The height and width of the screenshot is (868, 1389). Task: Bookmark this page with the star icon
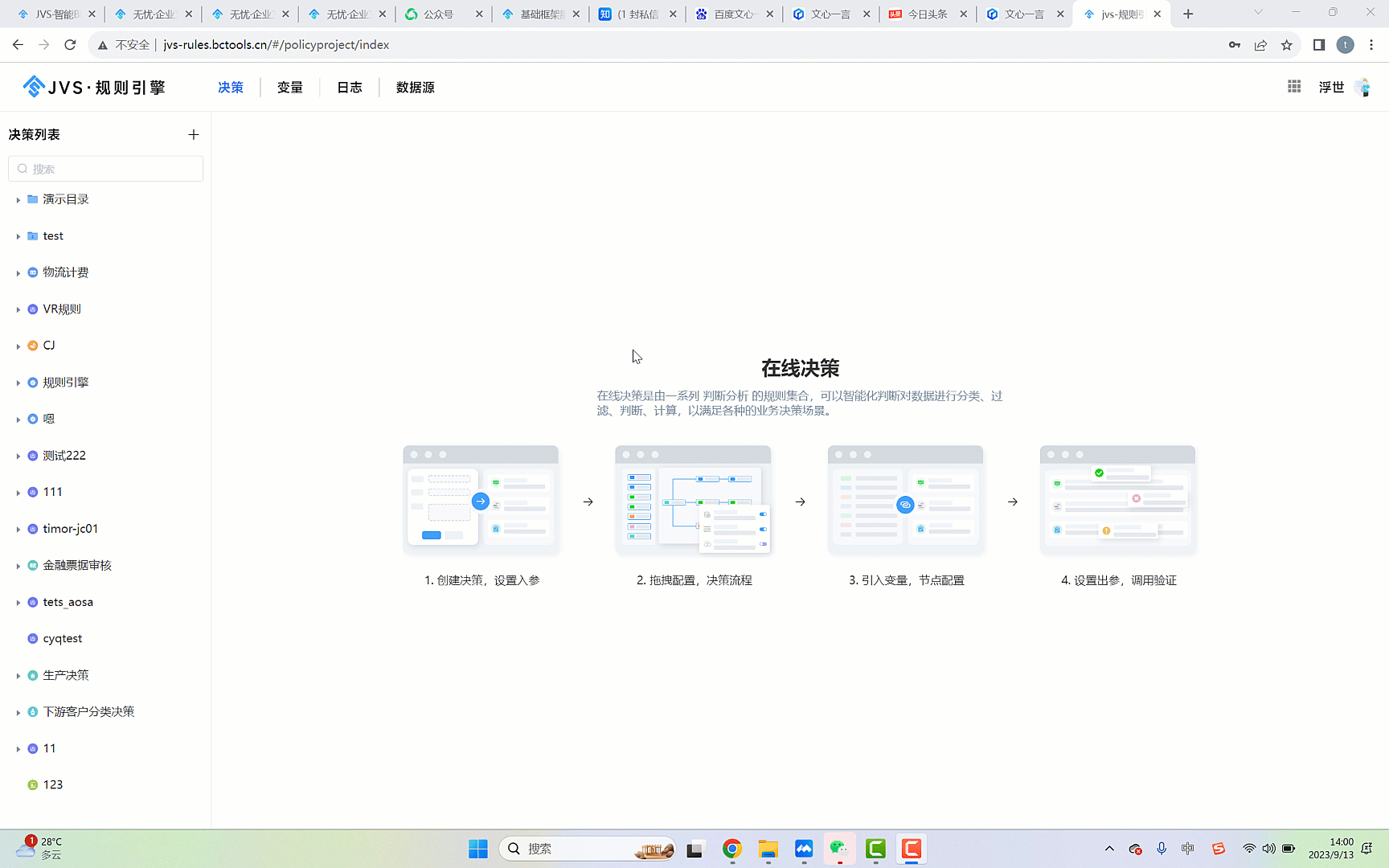point(1287,45)
